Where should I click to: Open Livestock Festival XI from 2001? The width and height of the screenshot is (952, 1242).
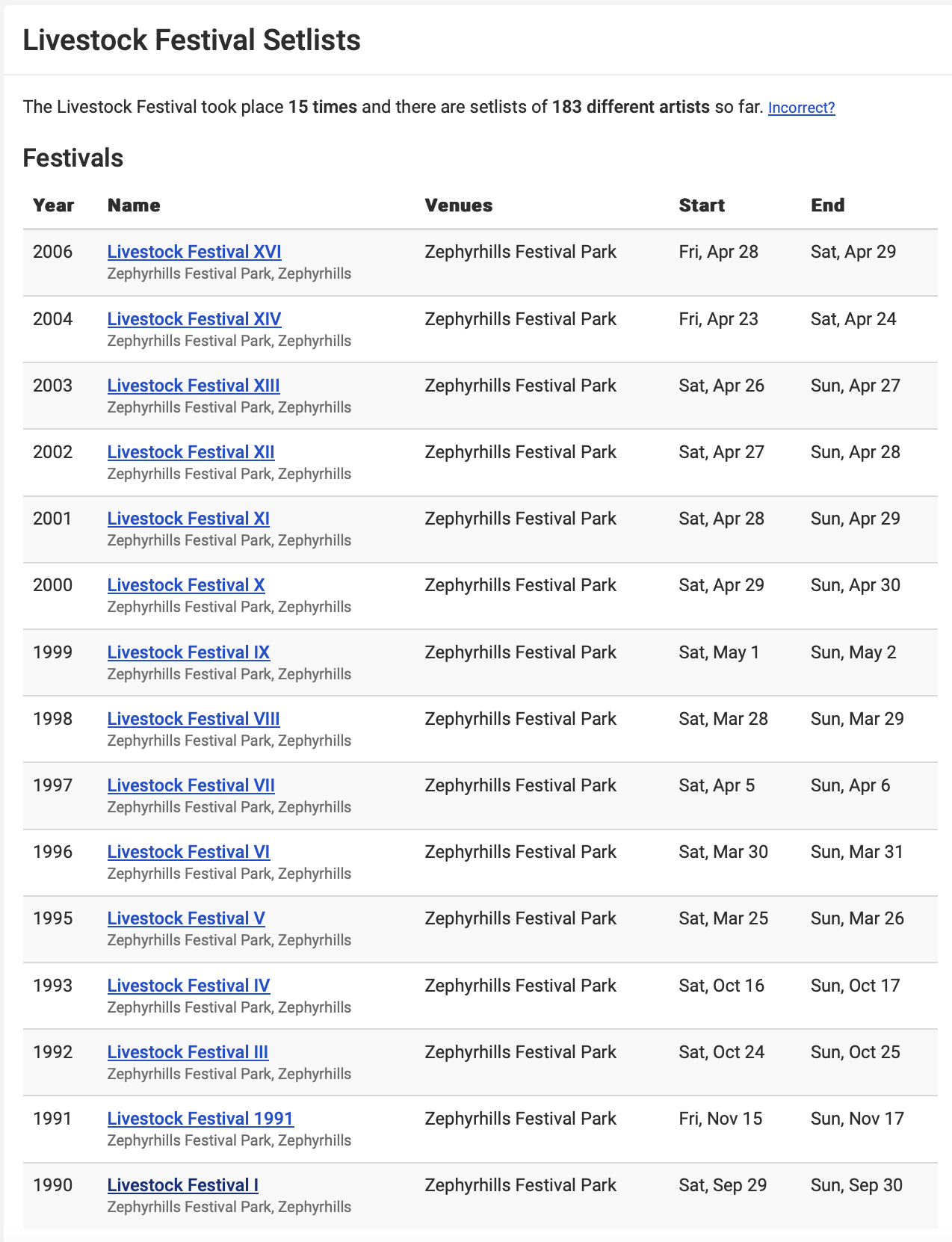tap(188, 519)
